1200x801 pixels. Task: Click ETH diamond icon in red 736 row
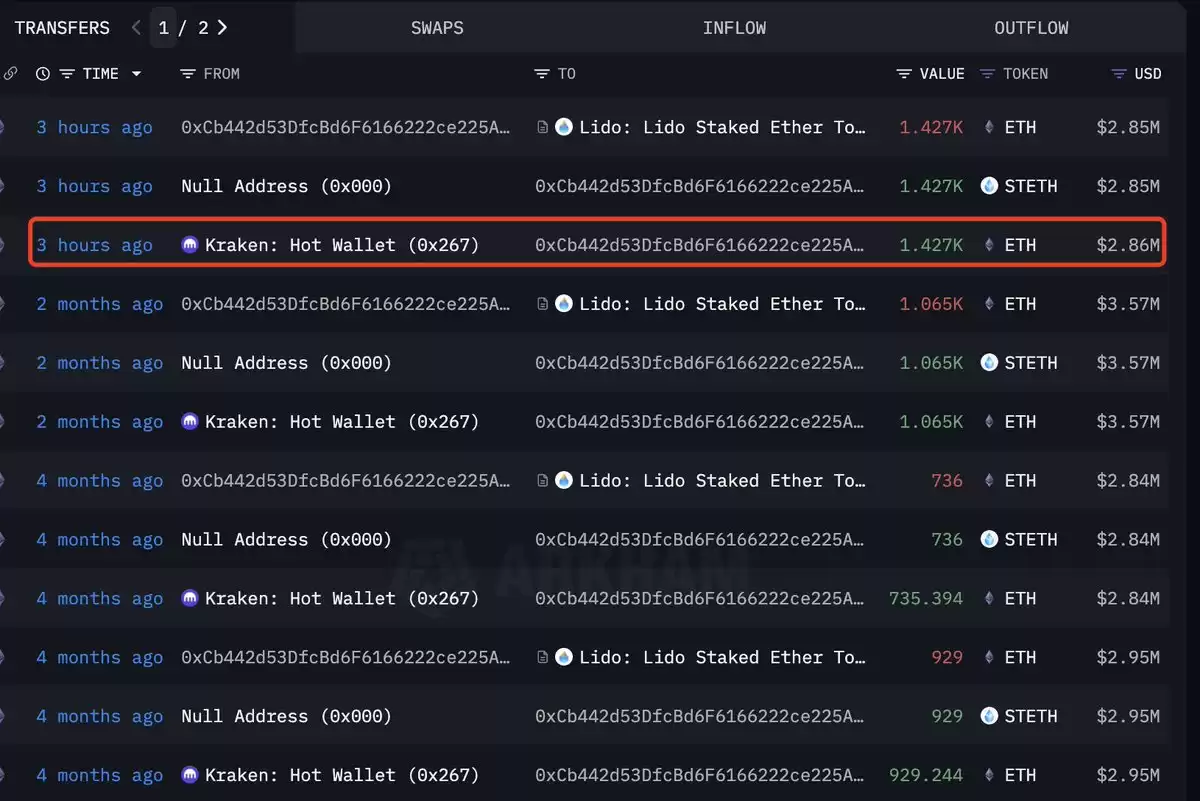point(990,481)
